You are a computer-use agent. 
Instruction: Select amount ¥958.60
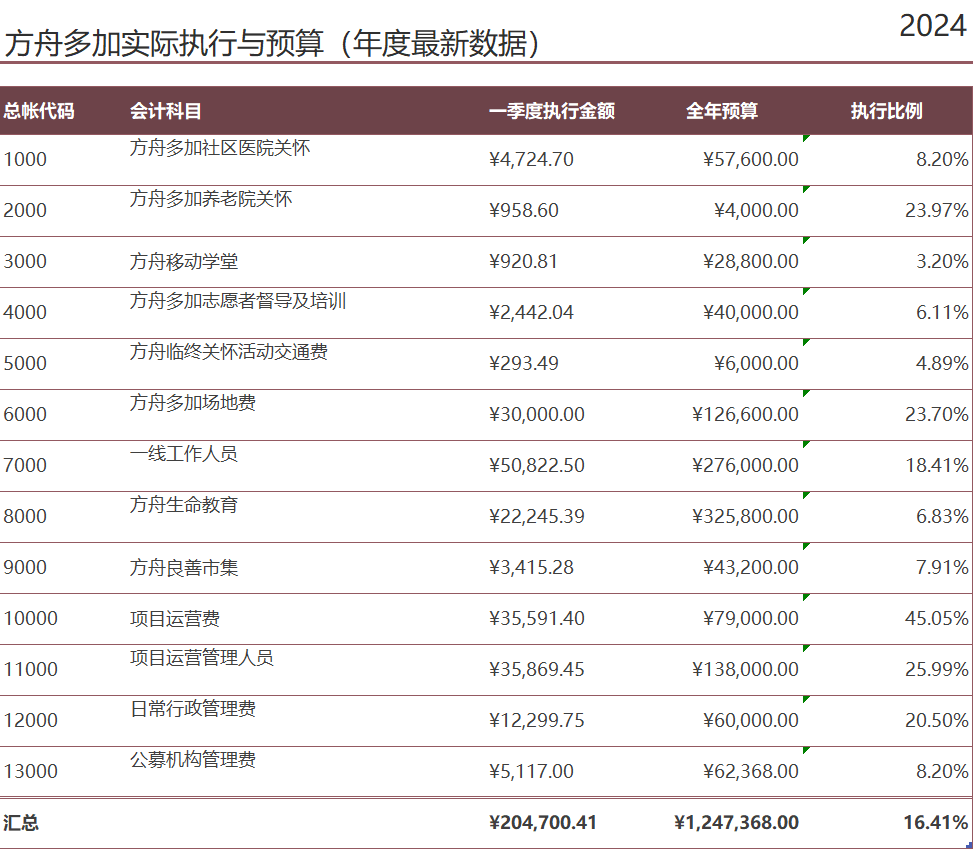tap(524, 210)
